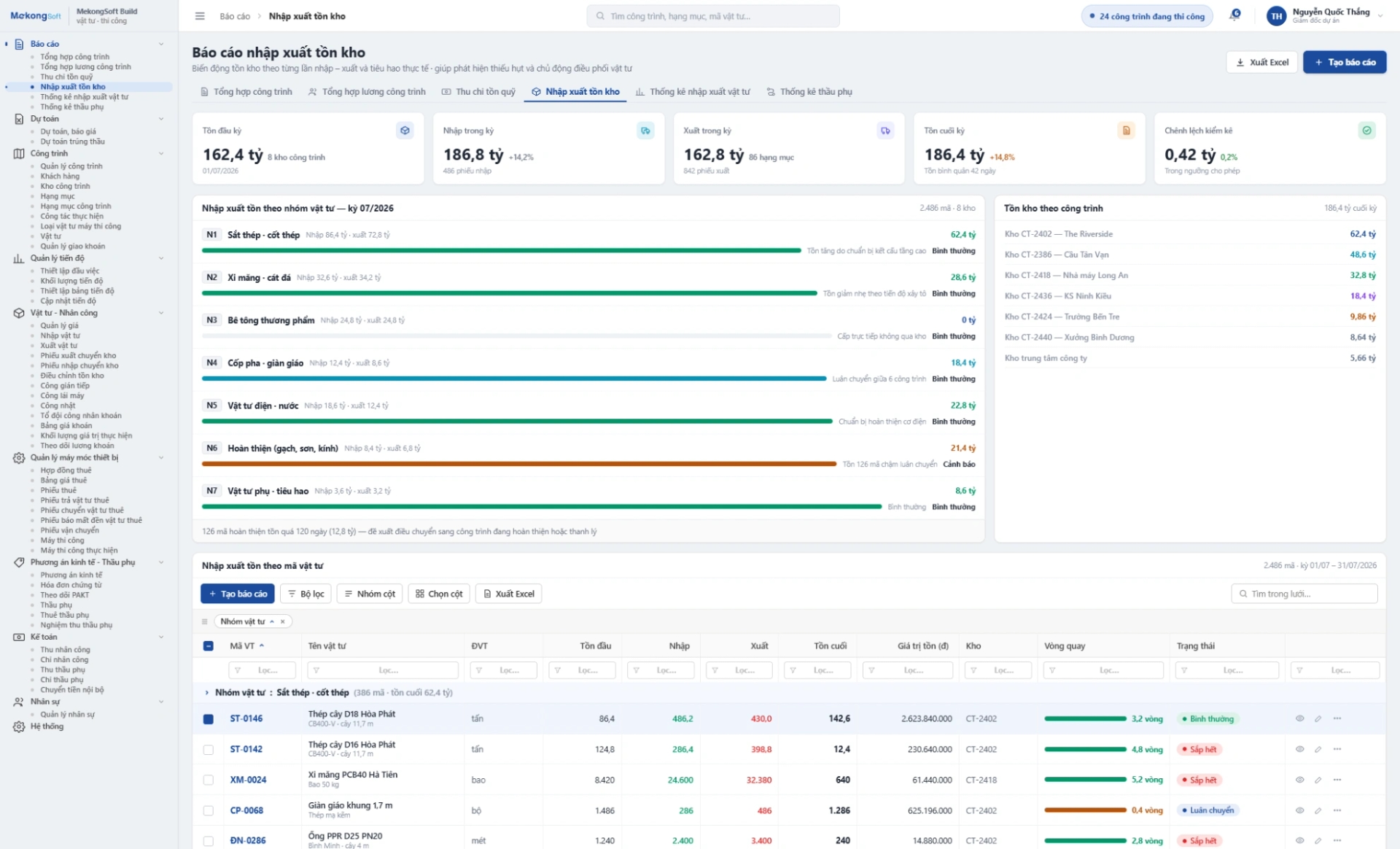Click the Phương án kinh tế tag icon
The height and width of the screenshot is (849, 1400).
tap(19, 562)
